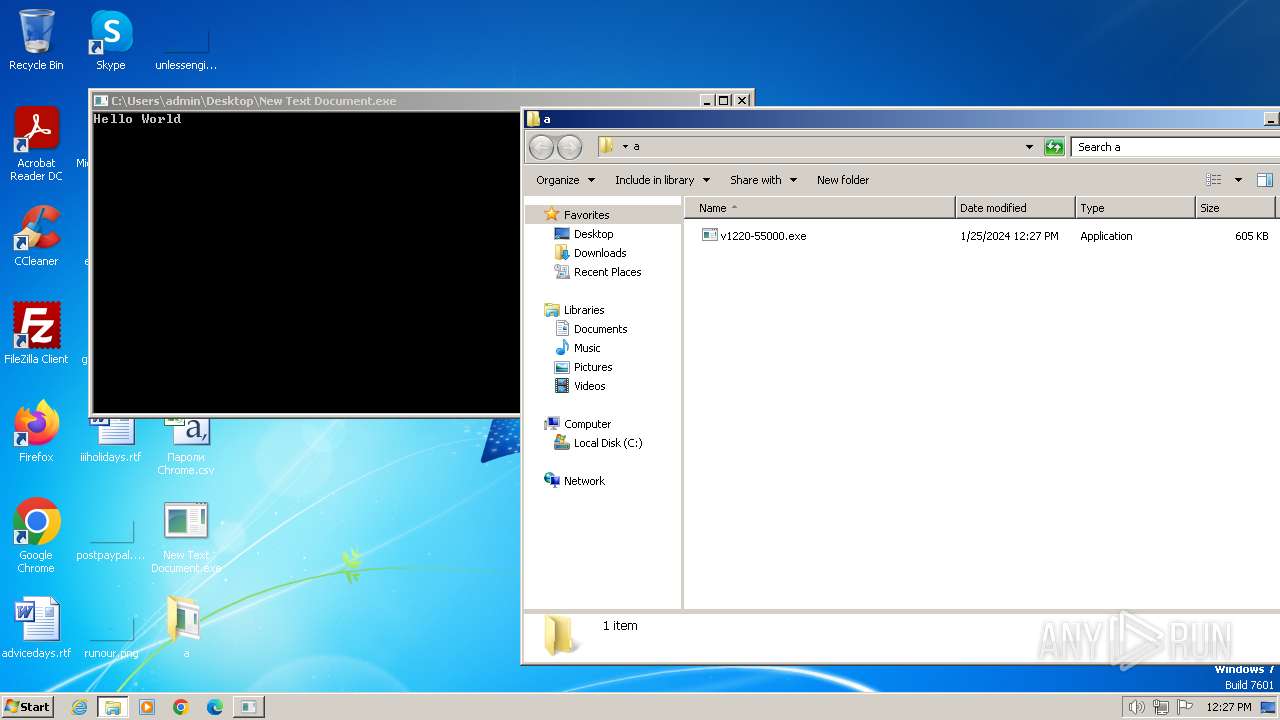Viewport: 1280px width, 720px height.
Task: Sort files by the Name column
Action: click(x=820, y=208)
